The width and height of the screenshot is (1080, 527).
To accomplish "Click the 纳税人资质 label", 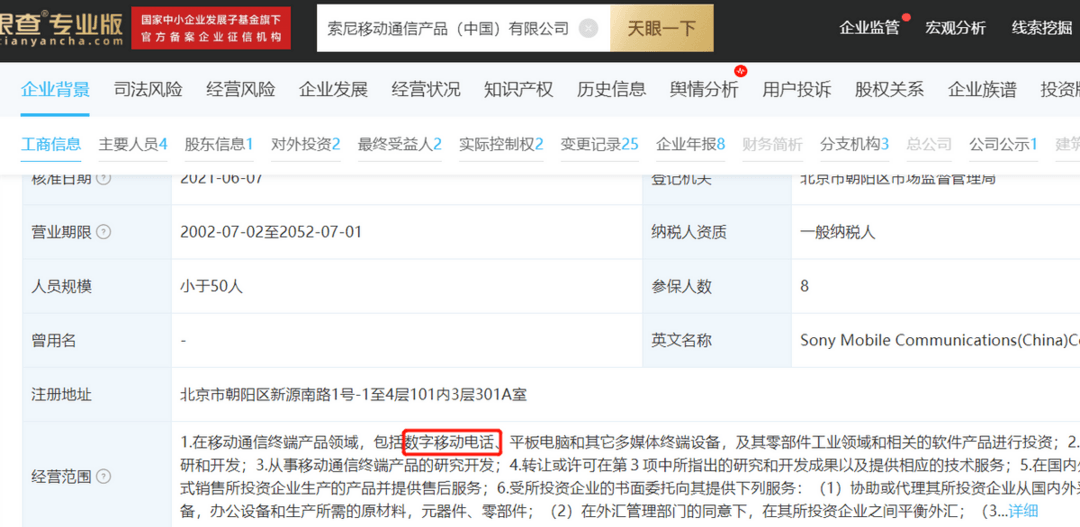I will 689,233.
